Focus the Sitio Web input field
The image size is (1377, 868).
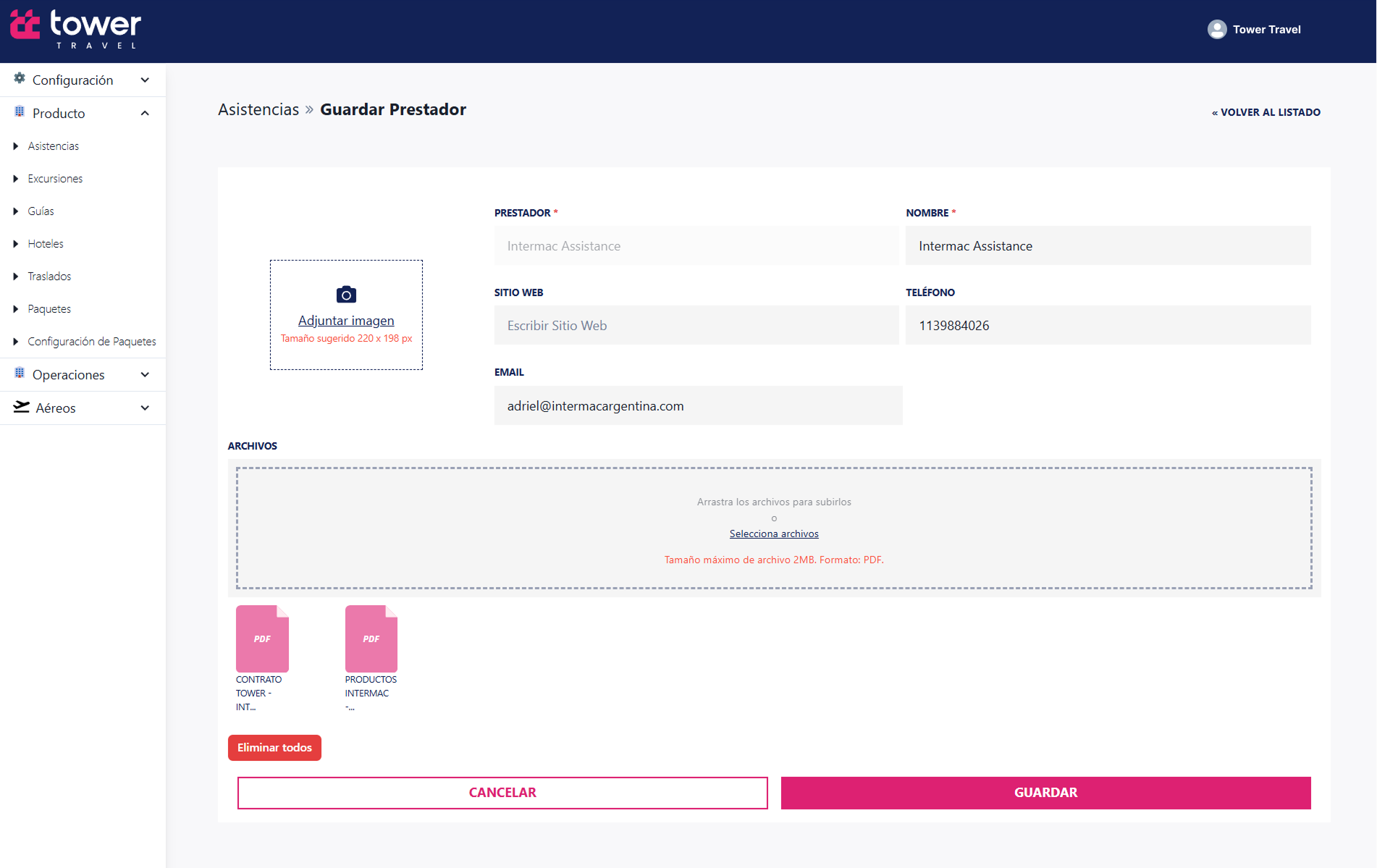click(x=696, y=326)
